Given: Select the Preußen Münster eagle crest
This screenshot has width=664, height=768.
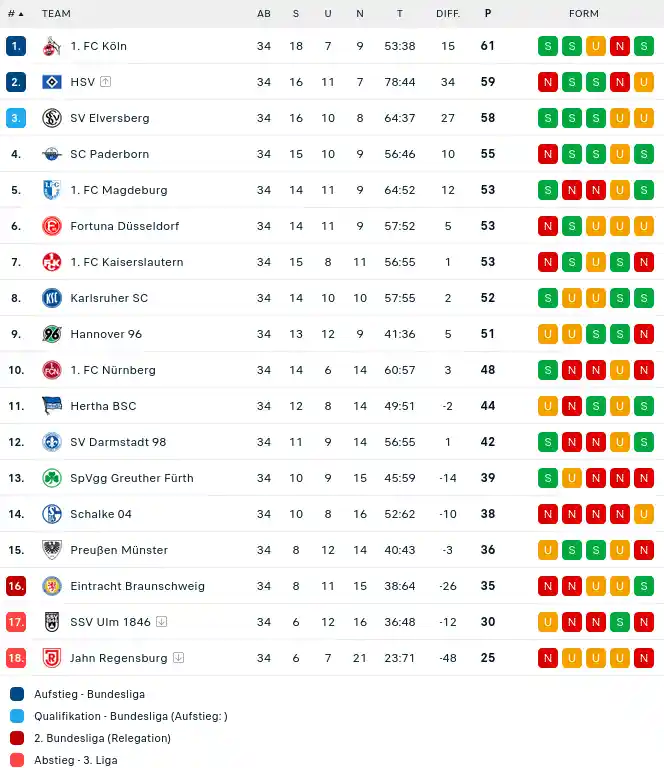Looking at the screenshot, I should [52, 550].
